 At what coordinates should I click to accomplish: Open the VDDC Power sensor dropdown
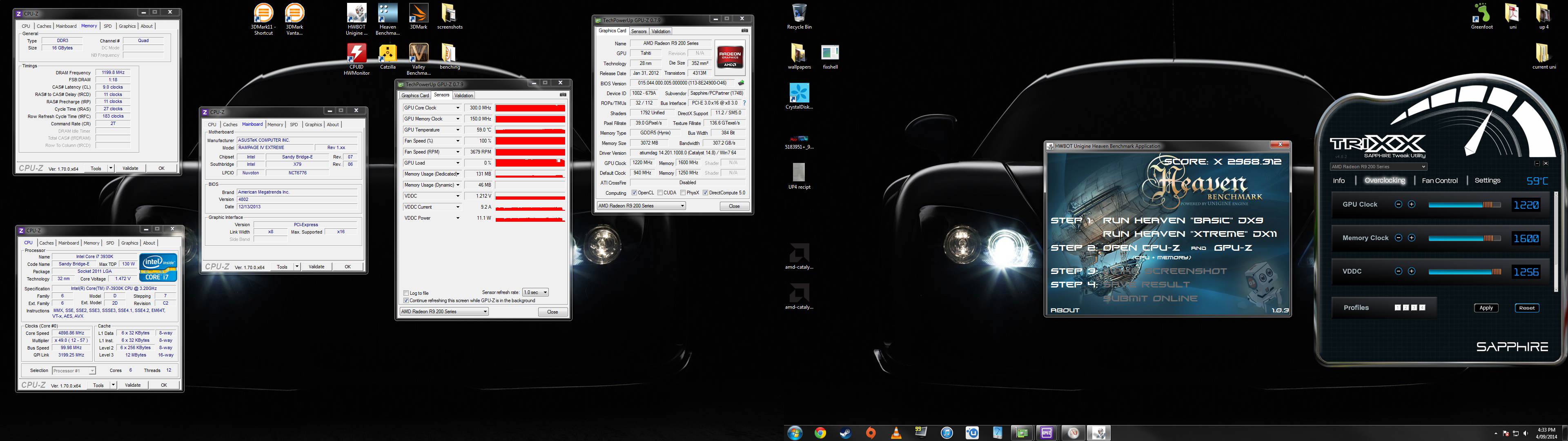click(458, 218)
